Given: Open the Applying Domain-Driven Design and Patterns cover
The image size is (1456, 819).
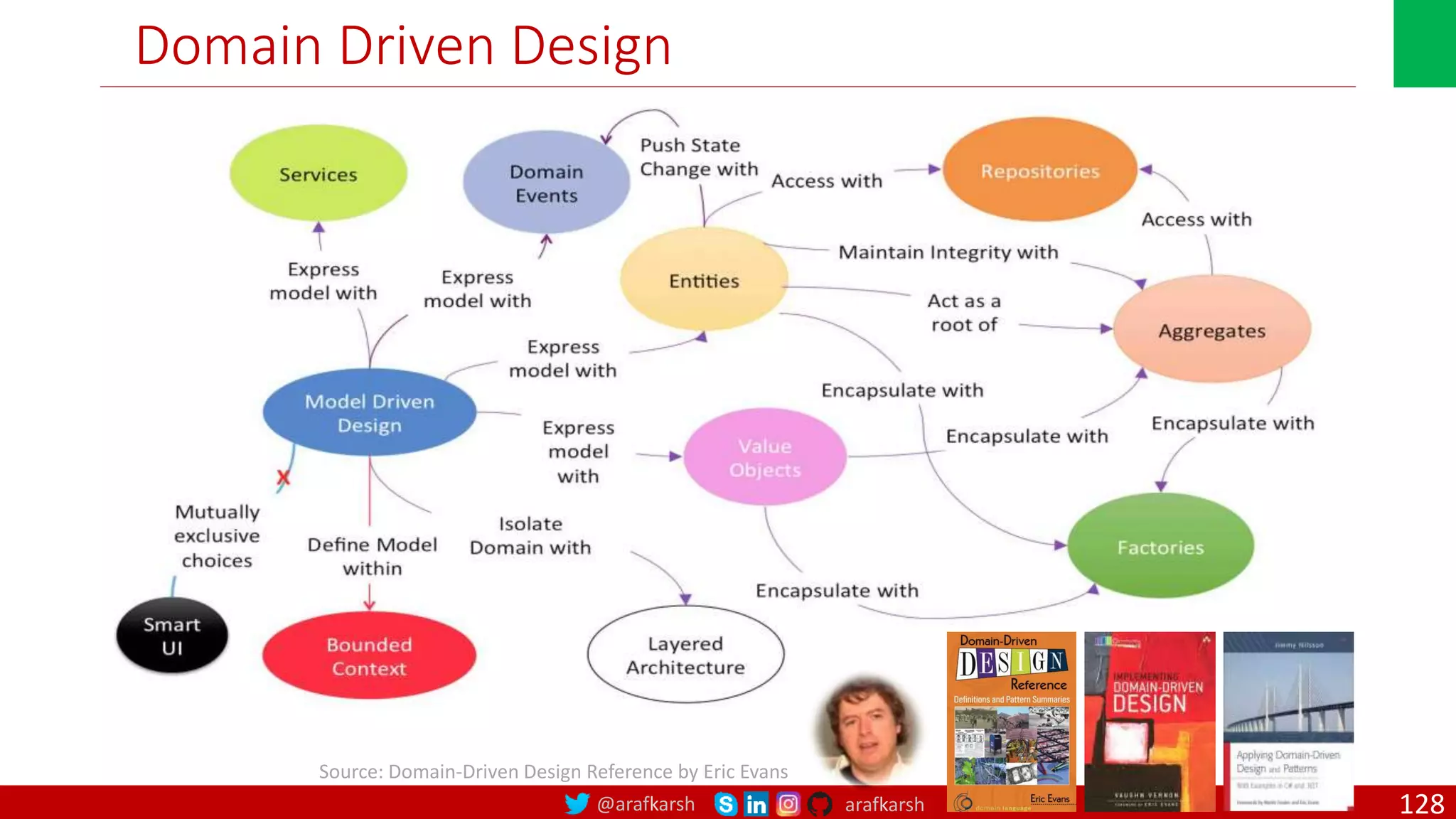Looking at the screenshot, I should [x=1288, y=722].
